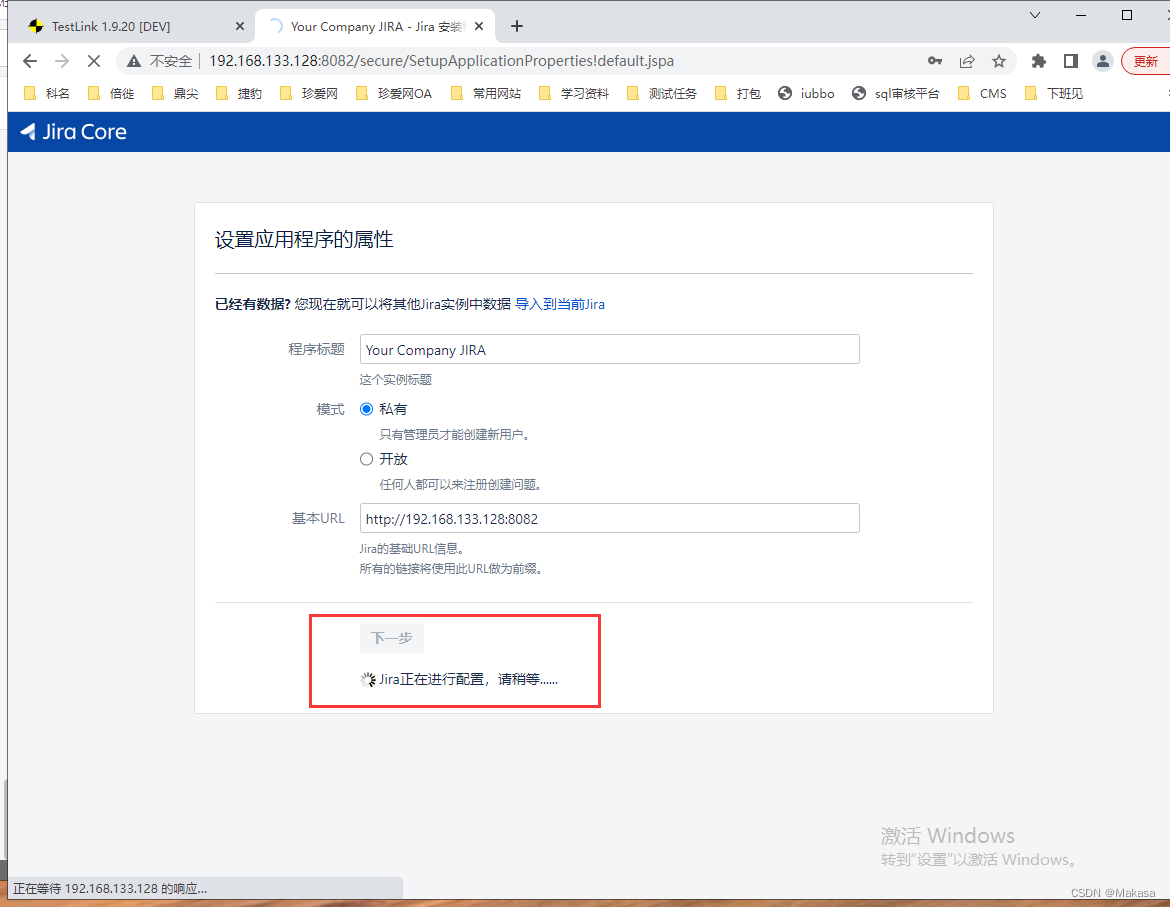
Task: Click the Jira正在进行配置 loading text
Action: click(x=469, y=680)
